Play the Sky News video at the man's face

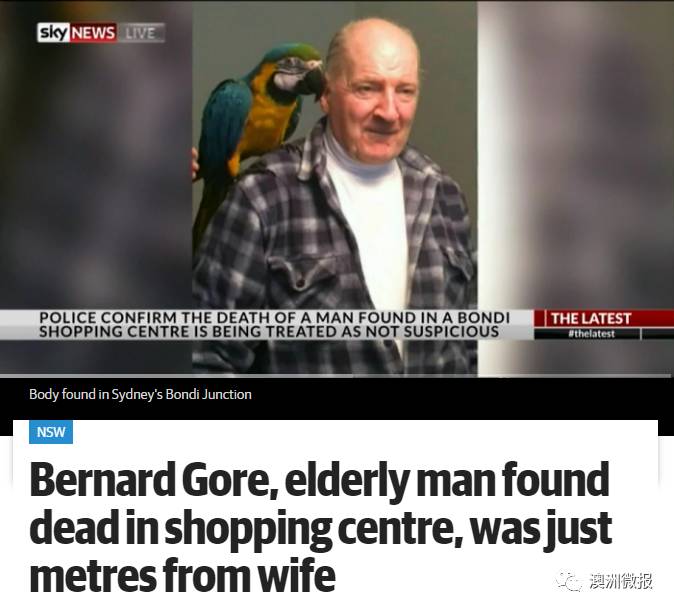click(372, 95)
